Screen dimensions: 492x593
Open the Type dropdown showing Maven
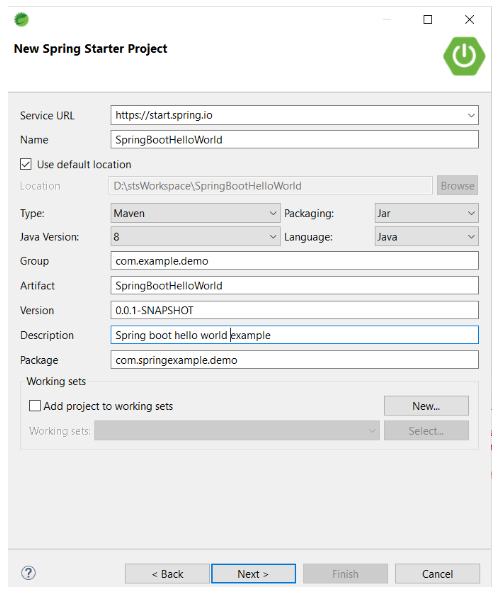coord(196,213)
